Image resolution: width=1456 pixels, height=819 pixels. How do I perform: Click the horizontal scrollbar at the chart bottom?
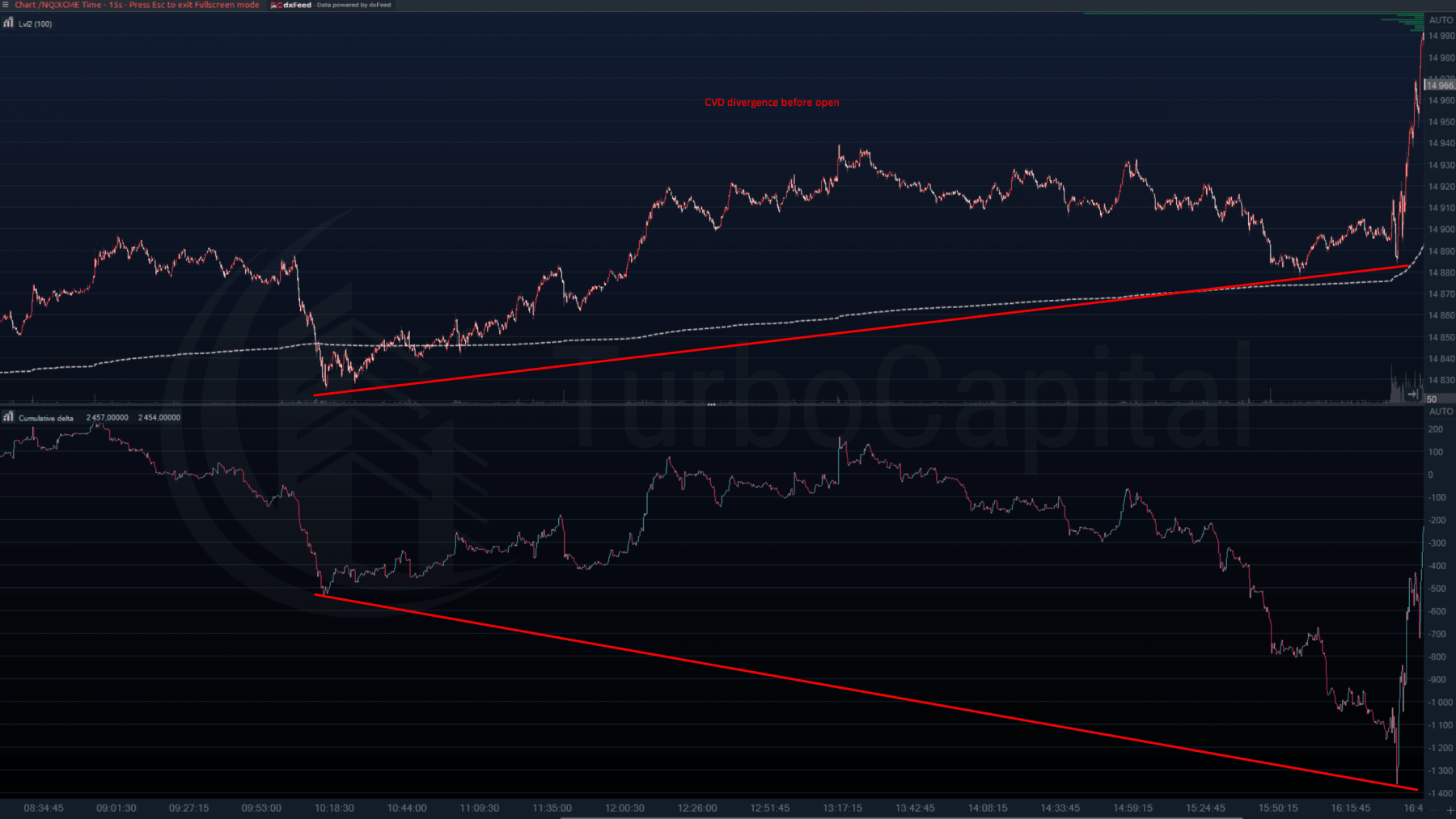click(898, 817)
